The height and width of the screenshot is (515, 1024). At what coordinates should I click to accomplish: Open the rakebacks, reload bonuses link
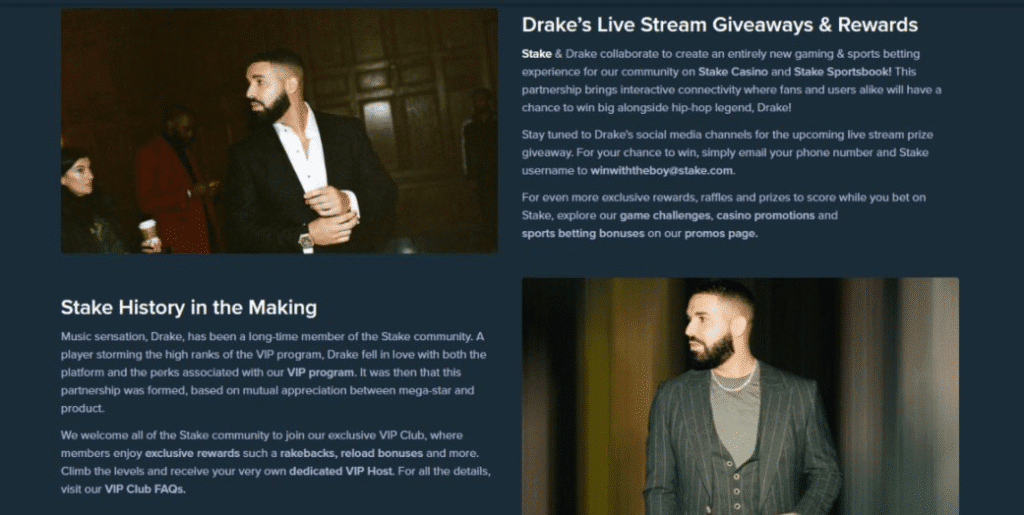(x=352, y=453)
